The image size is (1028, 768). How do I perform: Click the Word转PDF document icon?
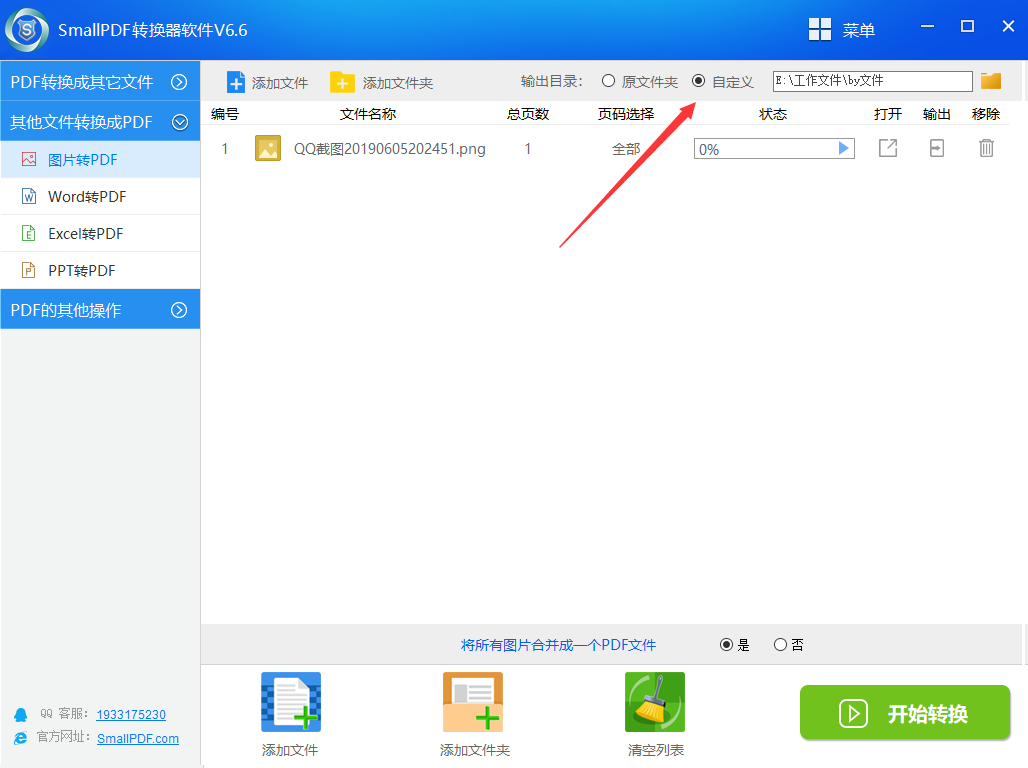coord(29,196)
